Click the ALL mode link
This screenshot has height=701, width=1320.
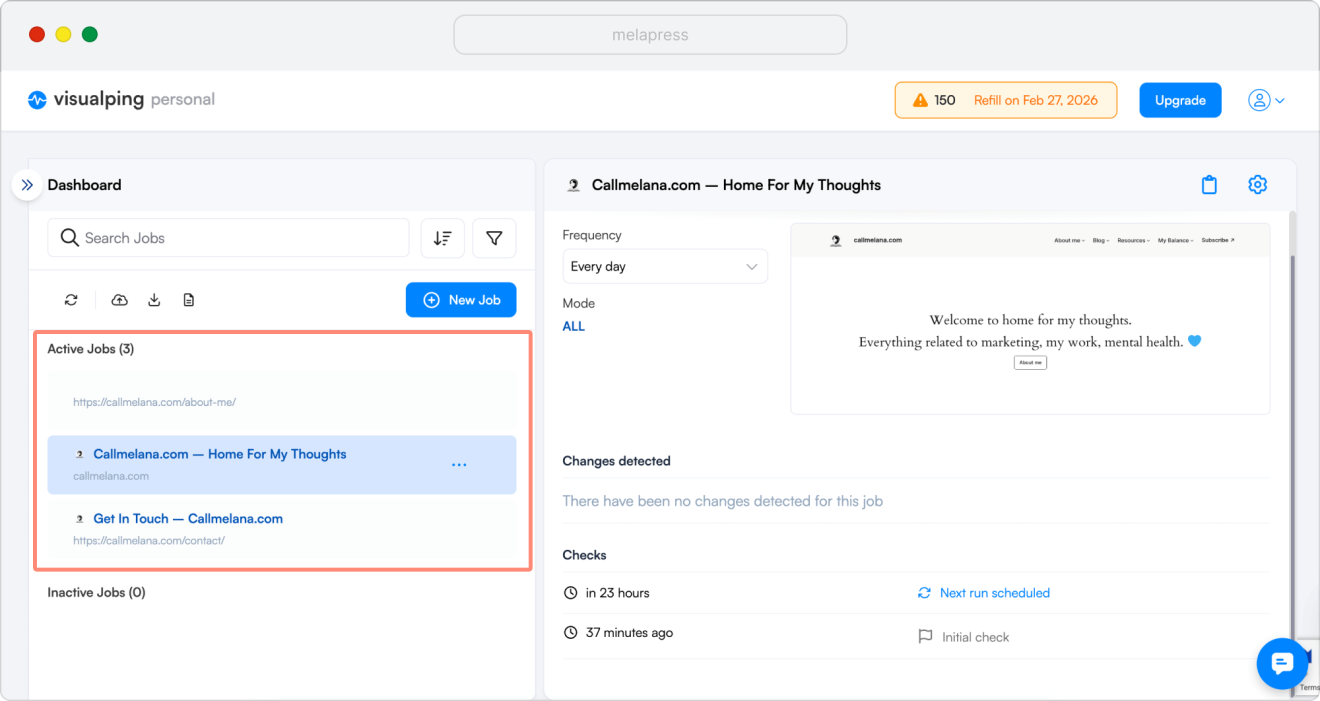(574, 326)
